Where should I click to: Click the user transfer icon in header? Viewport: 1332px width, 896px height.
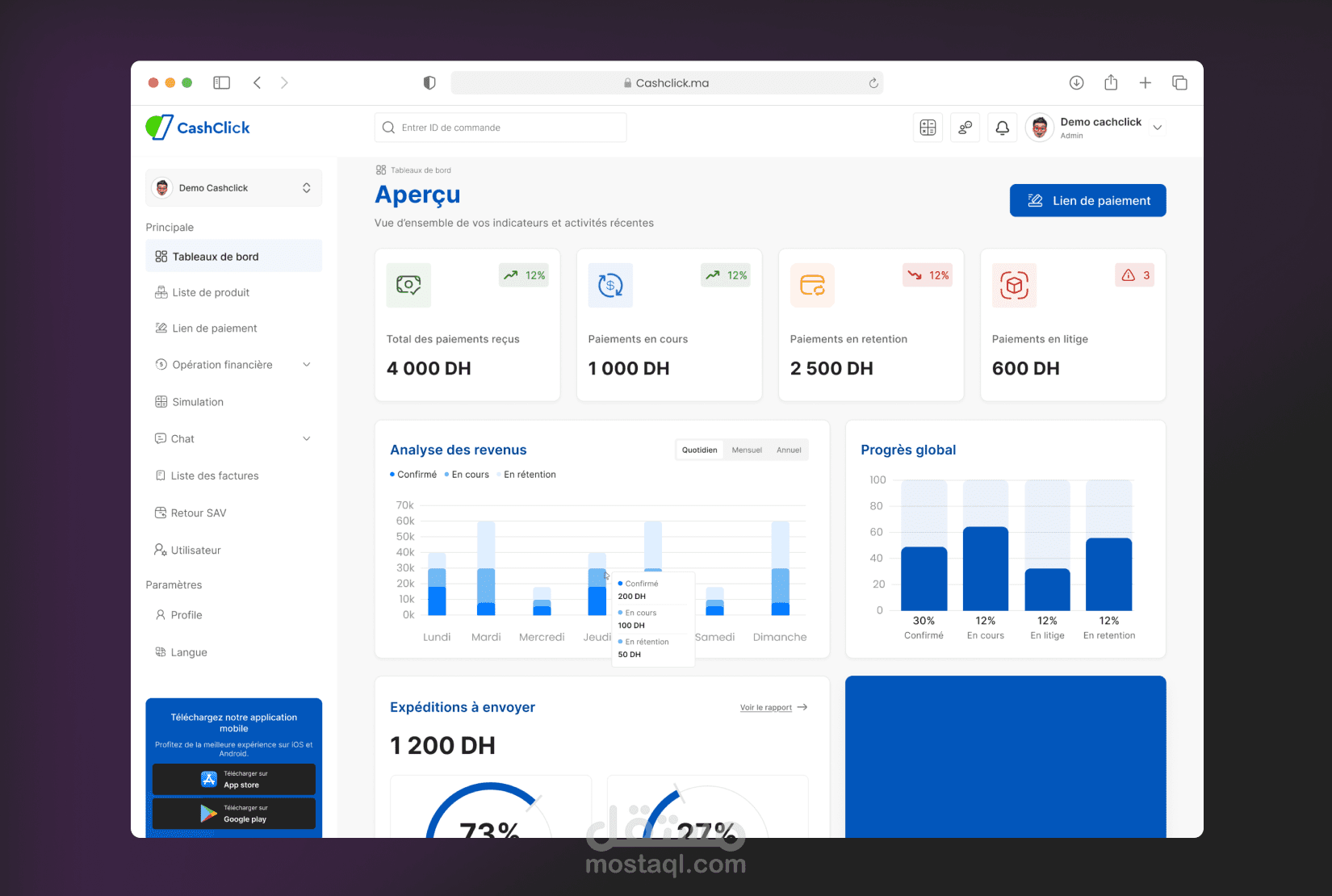pos(965,128)
